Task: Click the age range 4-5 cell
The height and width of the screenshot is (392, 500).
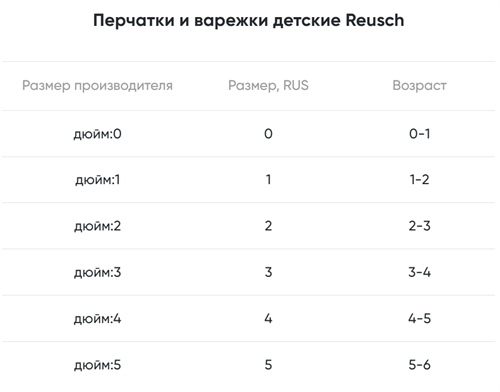Action: (419, 319)
